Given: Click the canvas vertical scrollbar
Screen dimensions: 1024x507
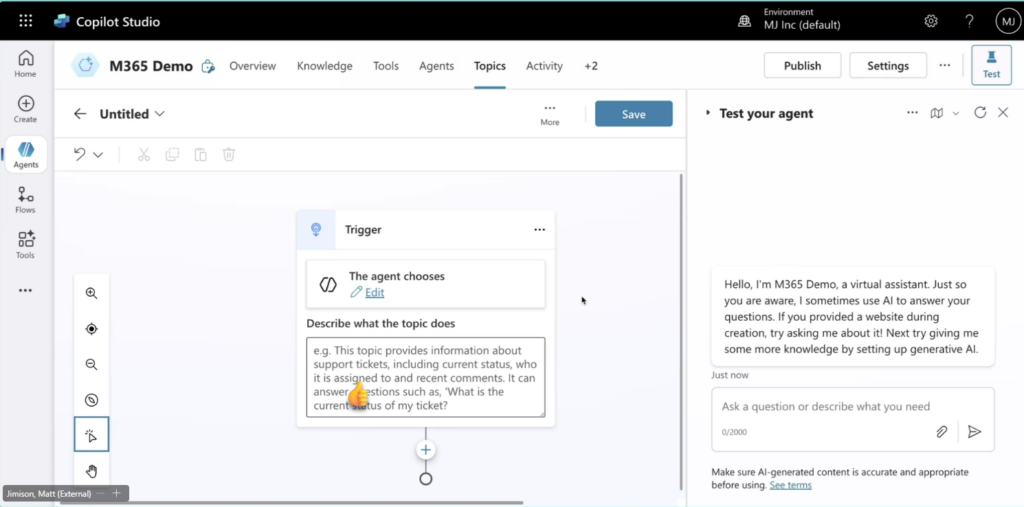Looking at the screenshot, I should coord(681,331).
